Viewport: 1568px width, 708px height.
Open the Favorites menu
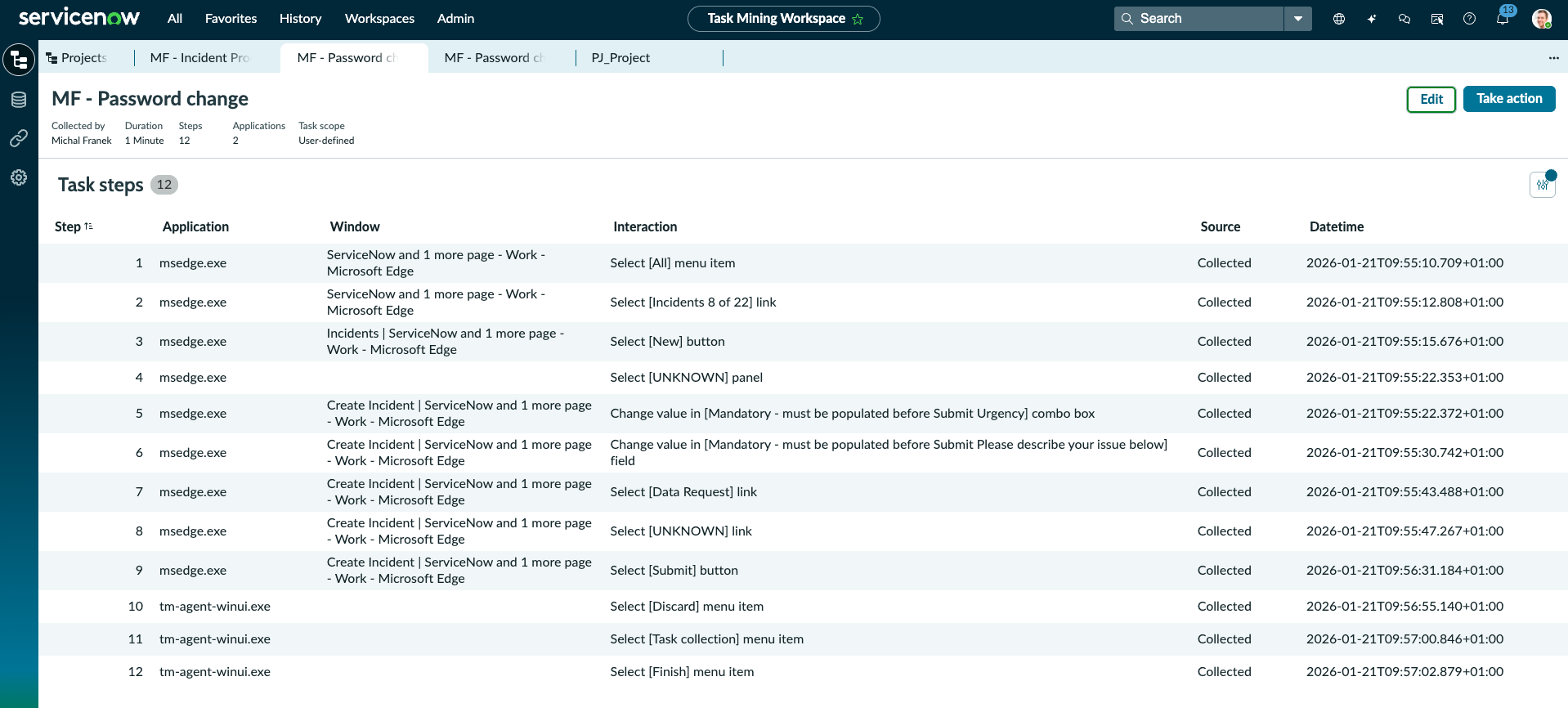(x=231, y=19)
